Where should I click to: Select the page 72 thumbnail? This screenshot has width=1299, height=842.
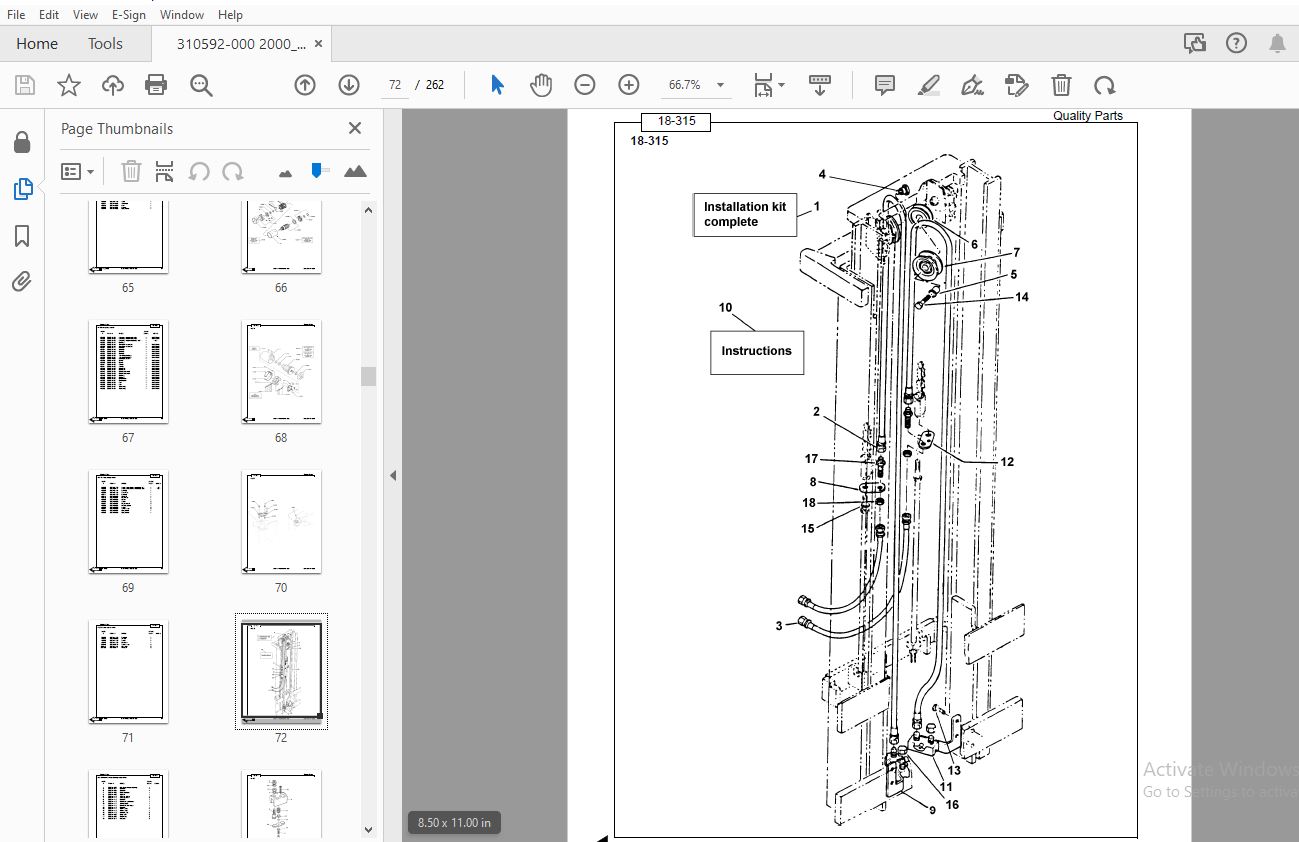click(281, 672)
